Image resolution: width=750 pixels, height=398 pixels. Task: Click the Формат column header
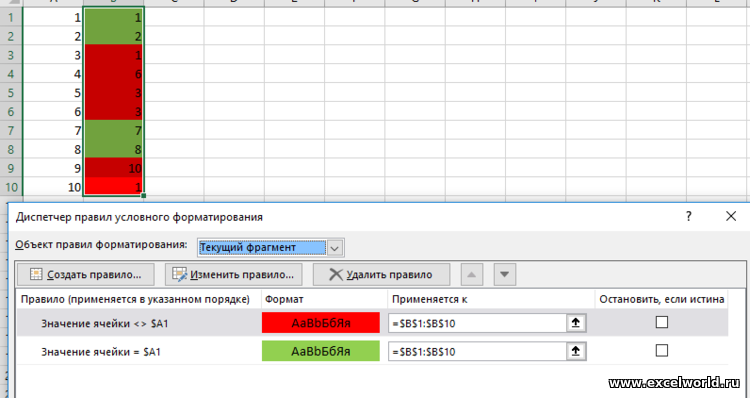tap(324, 299)
